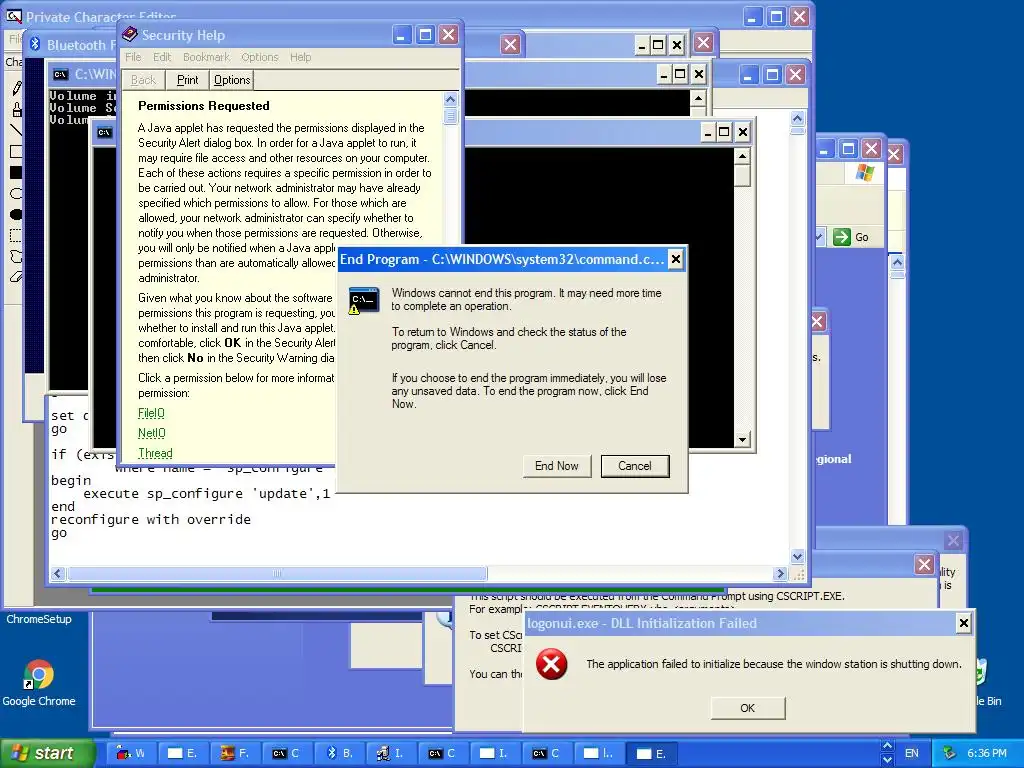Choose the Eraser tool in Character Editor
Image resolution: width=1024 pixels, height=768 pixels.
click(x=16, y=277)
